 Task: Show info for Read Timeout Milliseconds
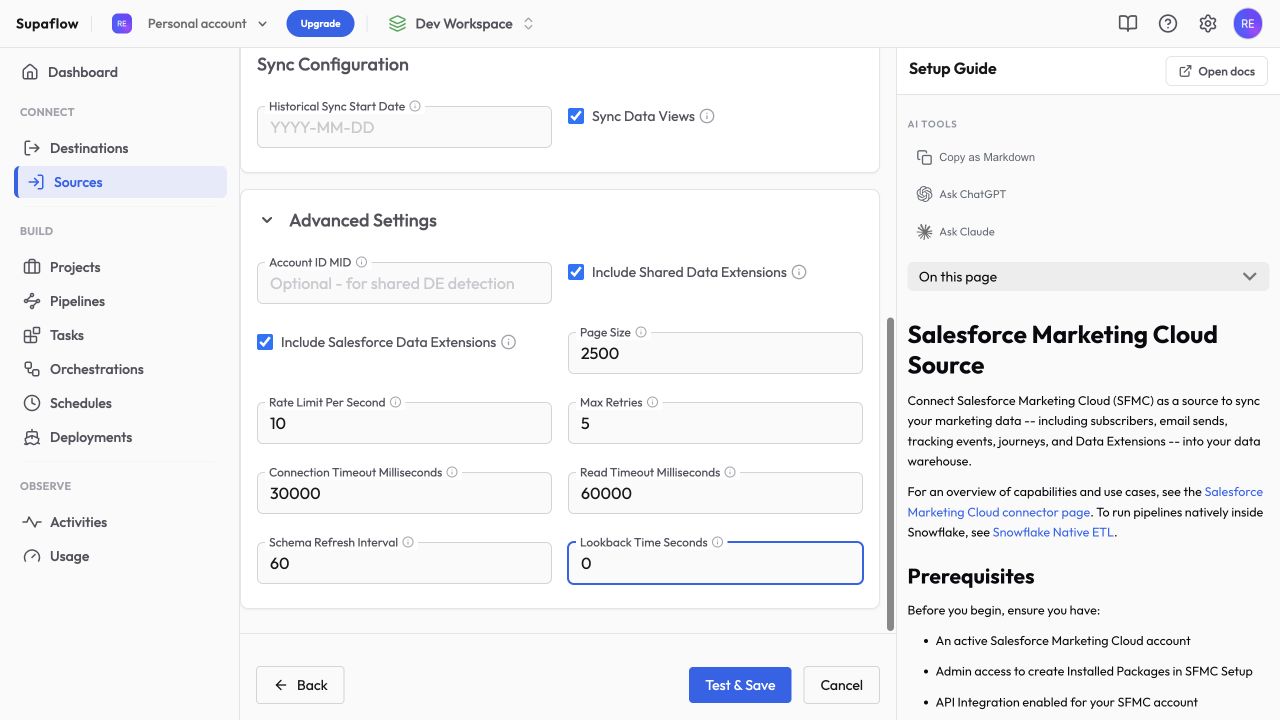pyautogui.click(x=730, y=472)
